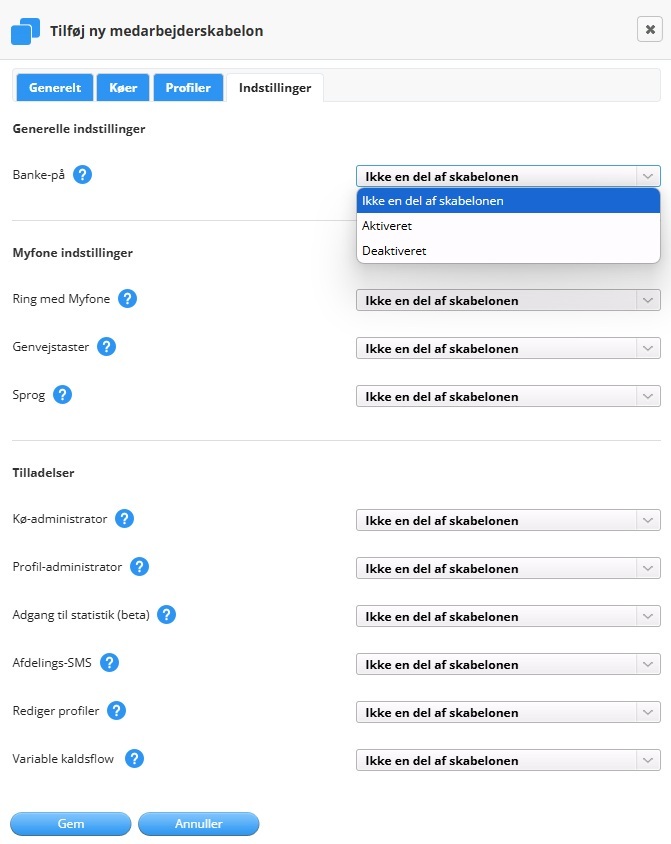Go to the Profiler tab
Screen dimensions: 671x844
(x=188, y=88)
